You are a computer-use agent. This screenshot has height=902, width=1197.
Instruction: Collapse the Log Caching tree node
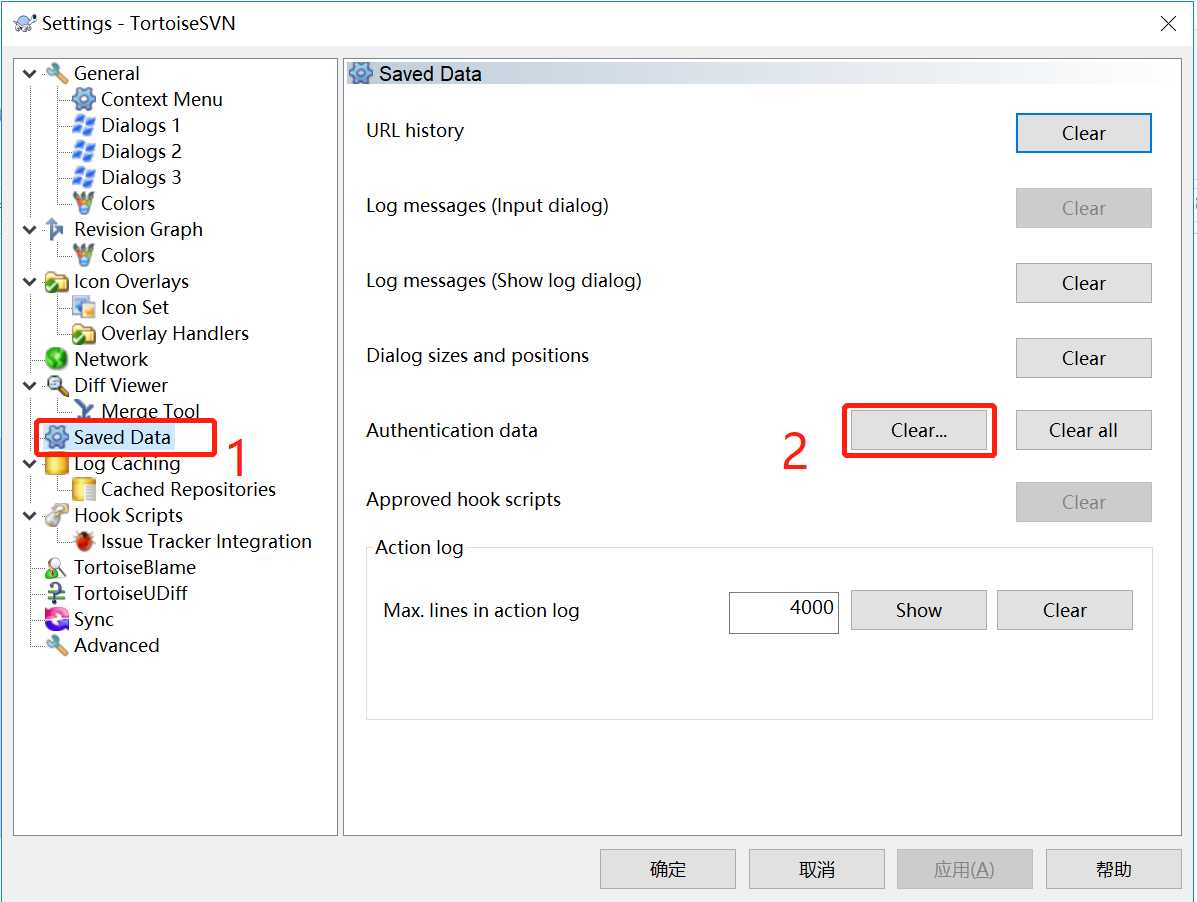[x=30, y=463]
